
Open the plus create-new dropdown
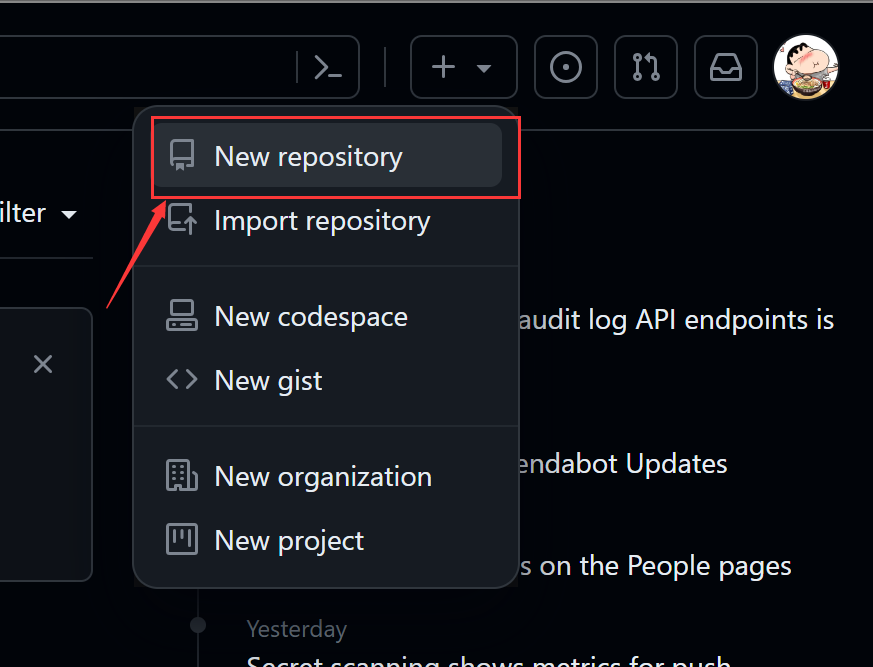(x=463, y=67)
